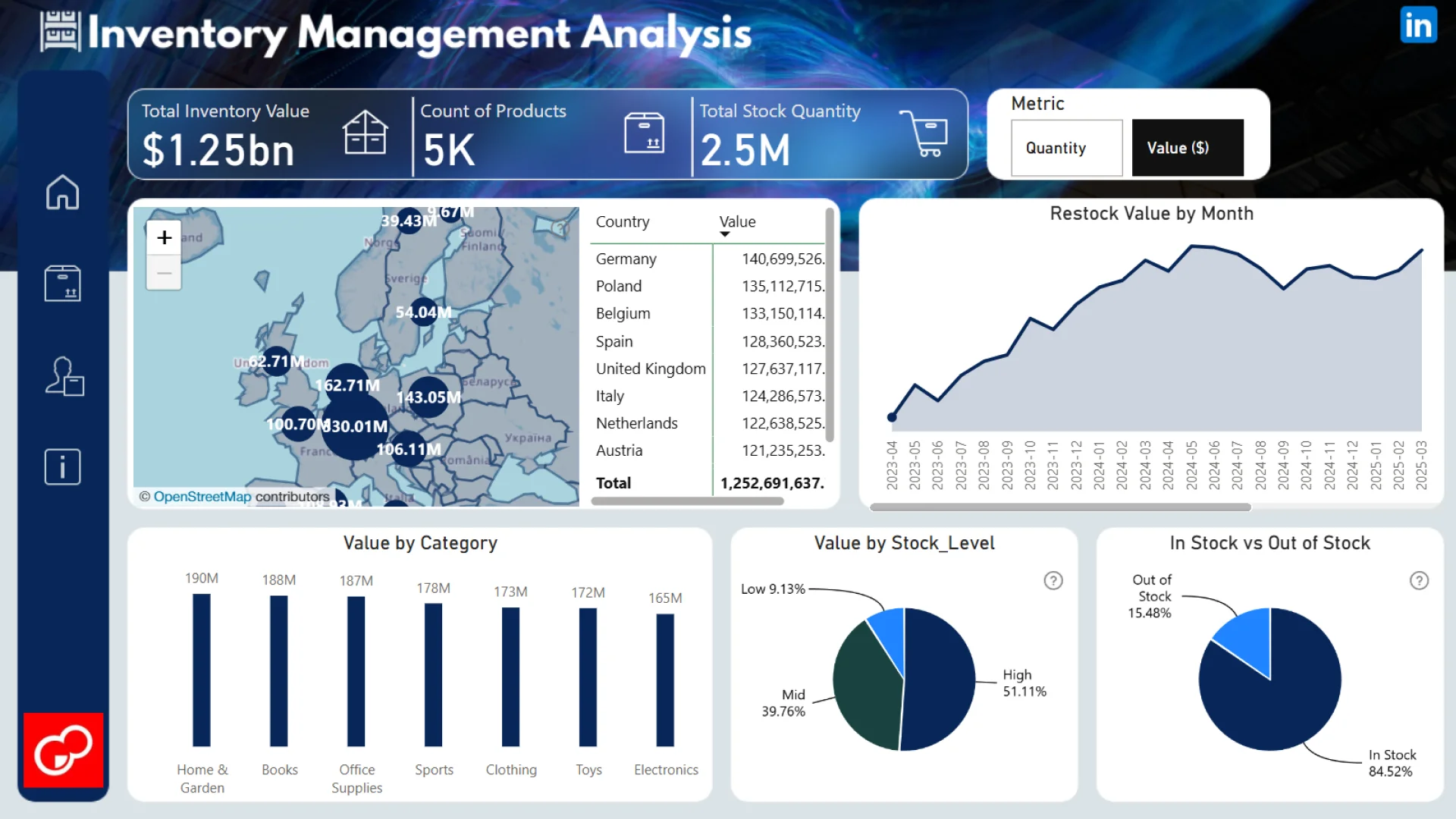Open the supplier person icon in sidebar
Image resolution: width=1456 pixels, height=819 pixels.
pos(64,376)
